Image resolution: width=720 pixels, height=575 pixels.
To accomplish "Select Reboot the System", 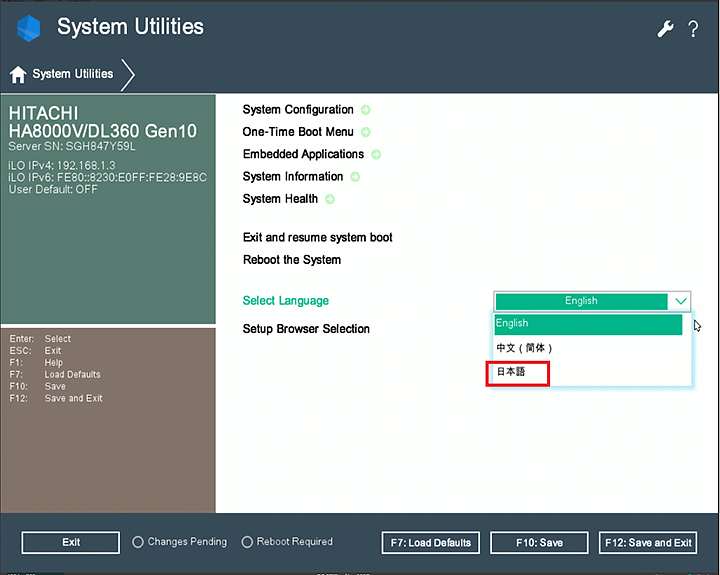I will pyautogui.click(x=292, y=260).
